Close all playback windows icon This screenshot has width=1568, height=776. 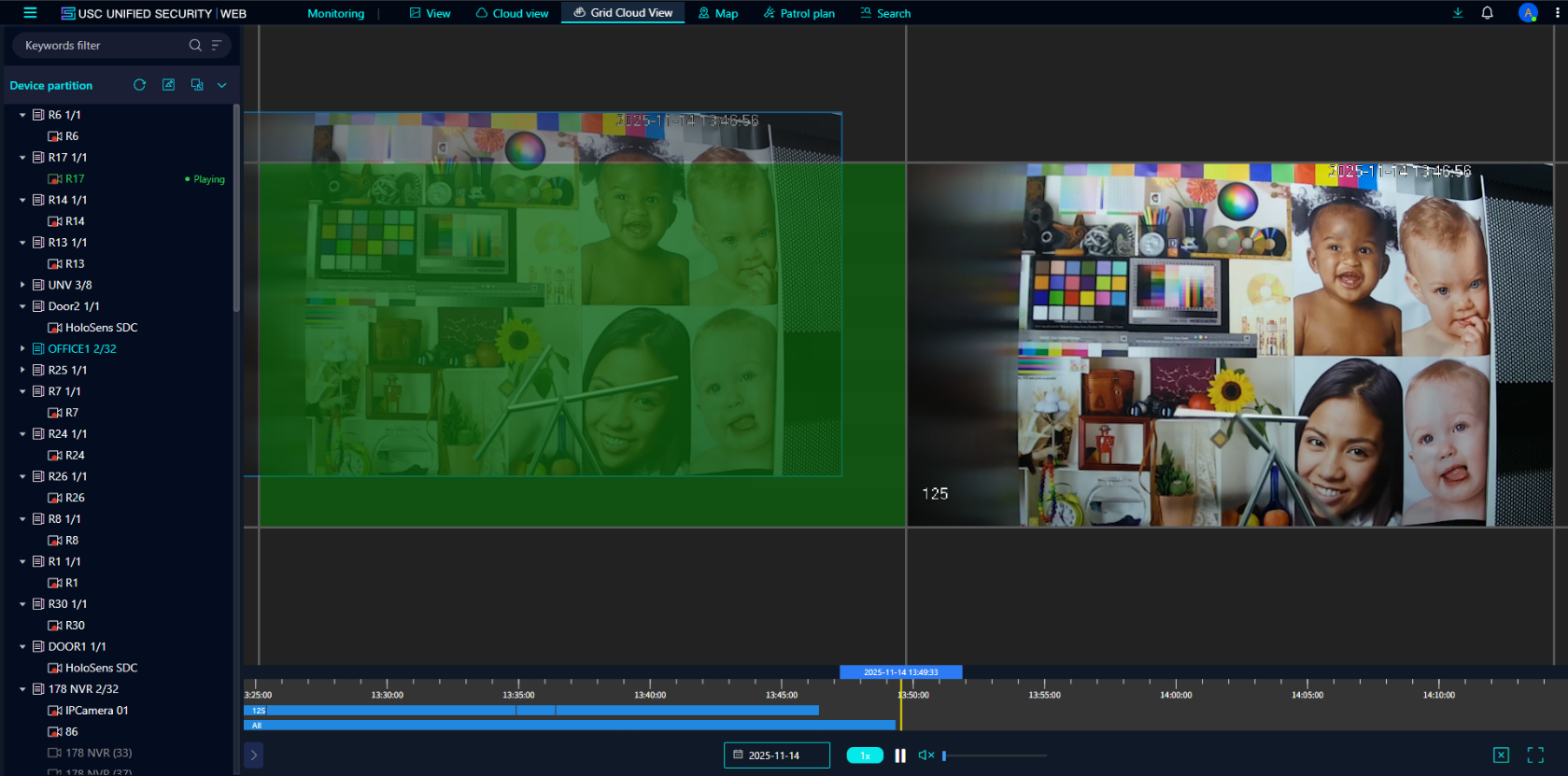1501,755
